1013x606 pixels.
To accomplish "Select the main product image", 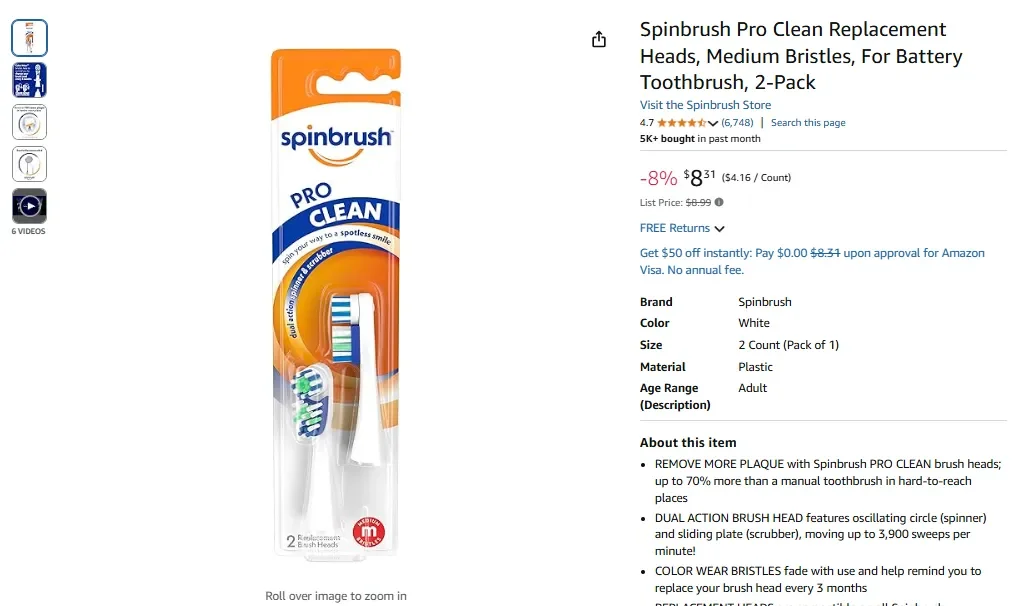I will coord(336,300).
